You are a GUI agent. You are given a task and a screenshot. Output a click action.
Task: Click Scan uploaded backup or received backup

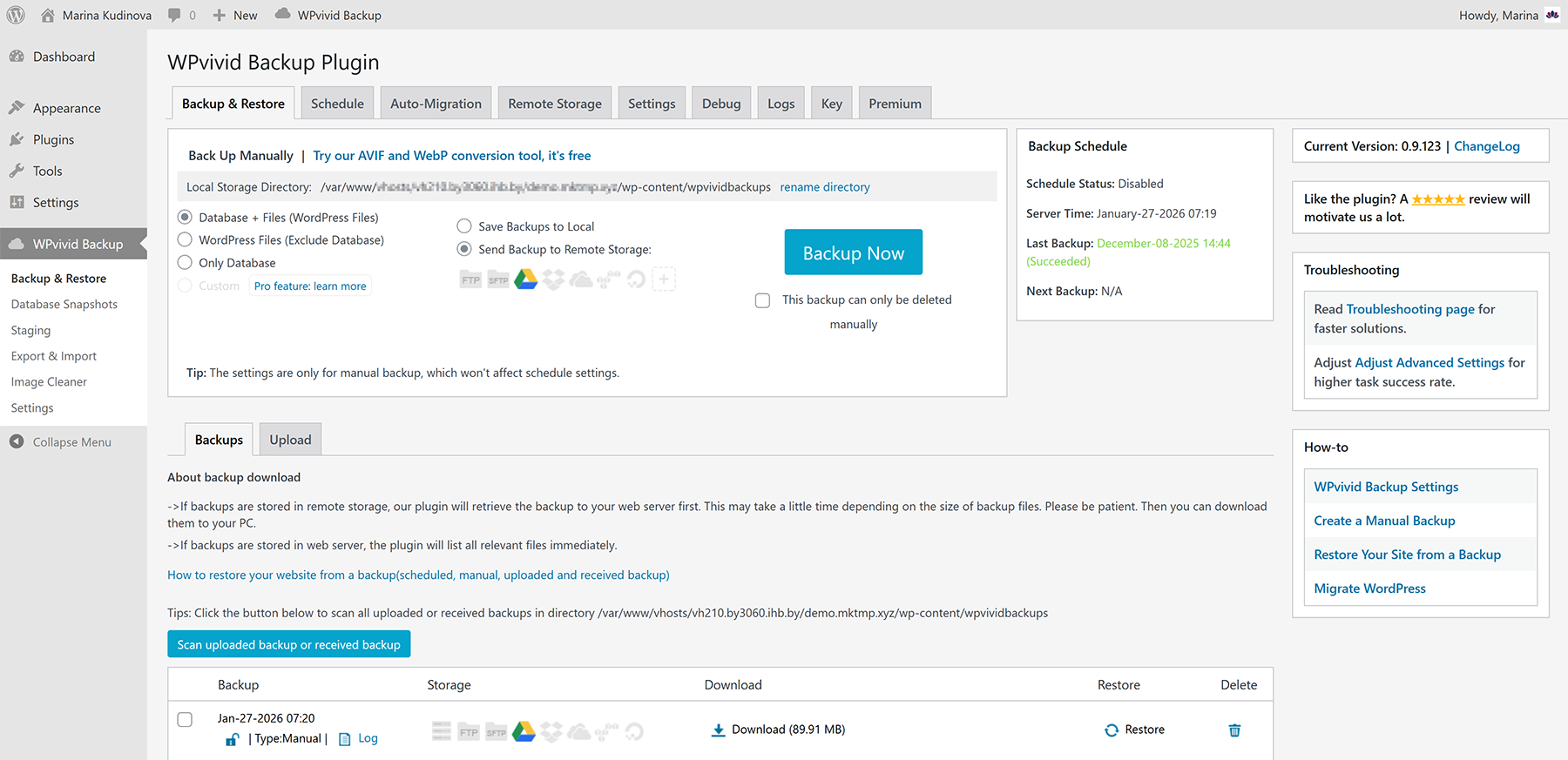(288, 644)
